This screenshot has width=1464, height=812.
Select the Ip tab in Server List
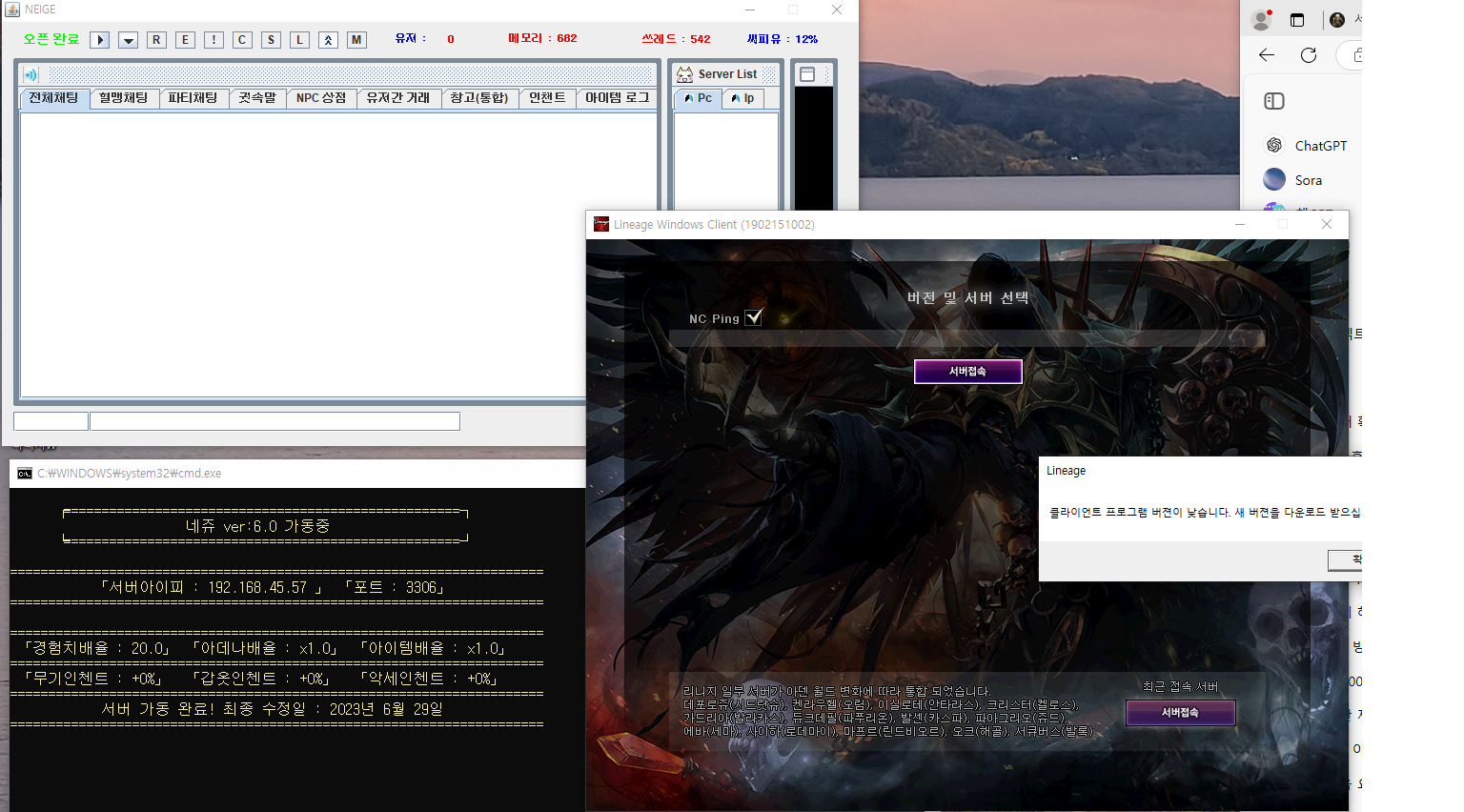[x=742, y=98]
